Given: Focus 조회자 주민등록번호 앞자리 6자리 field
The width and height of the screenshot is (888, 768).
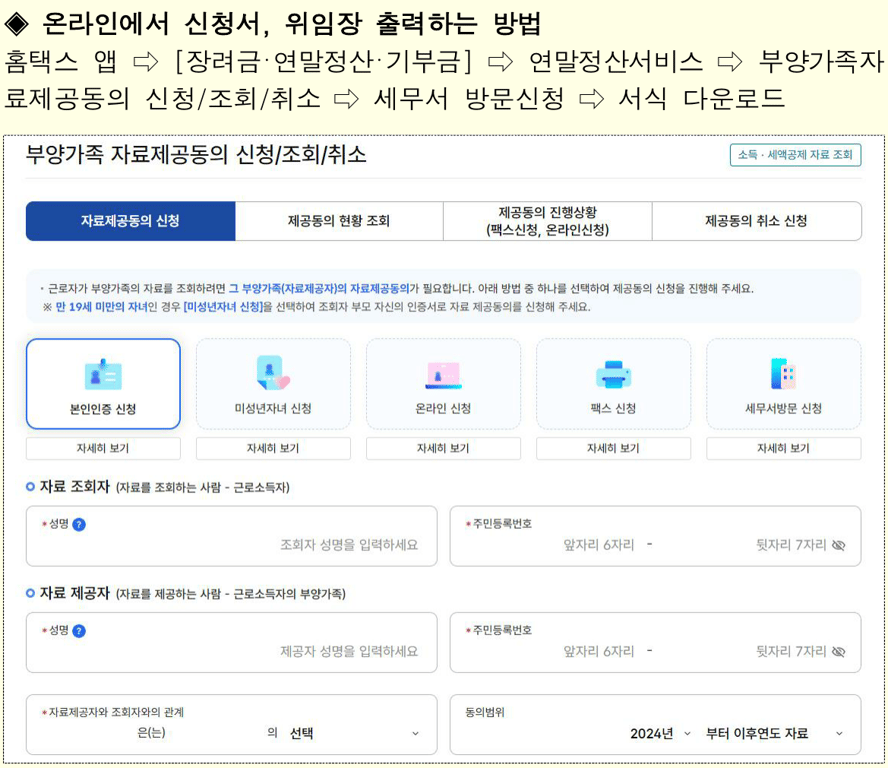Looking at the screenshot, I should point(599,545).
